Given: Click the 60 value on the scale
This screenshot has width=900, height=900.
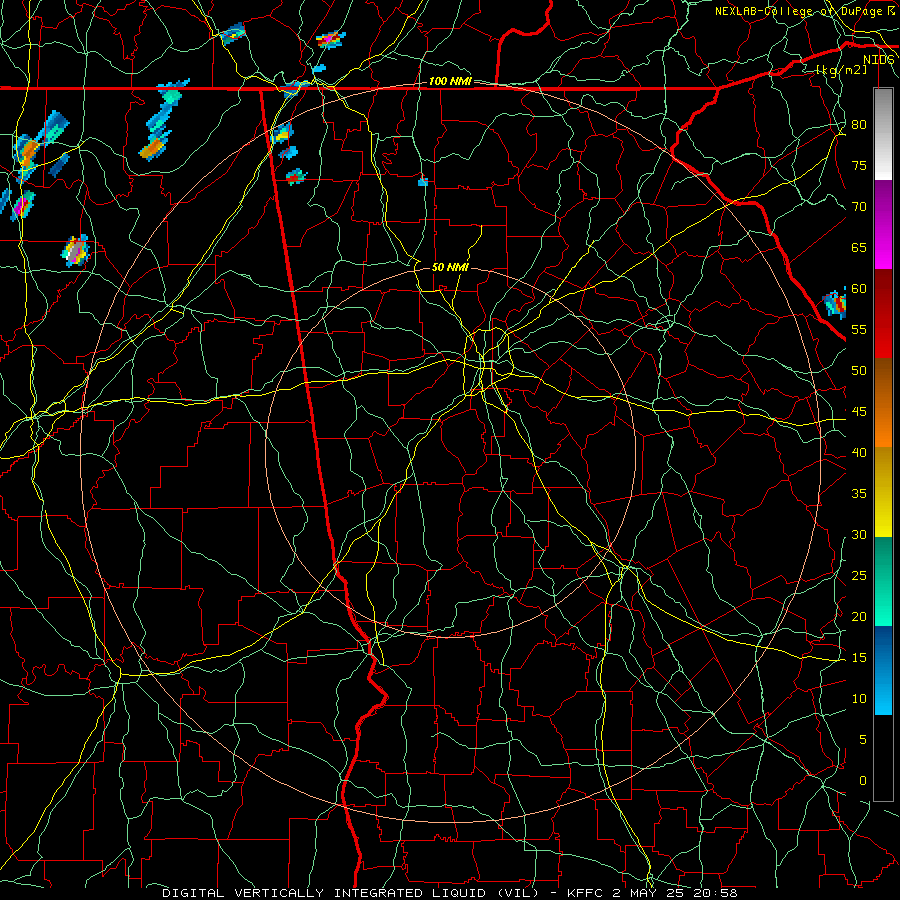Looking at the screenshot, I should click(x=859, y=289).
